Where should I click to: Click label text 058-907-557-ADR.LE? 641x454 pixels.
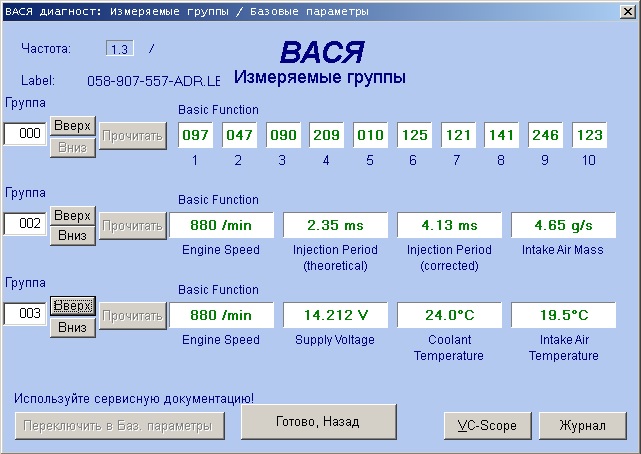(x=153, y=81)
